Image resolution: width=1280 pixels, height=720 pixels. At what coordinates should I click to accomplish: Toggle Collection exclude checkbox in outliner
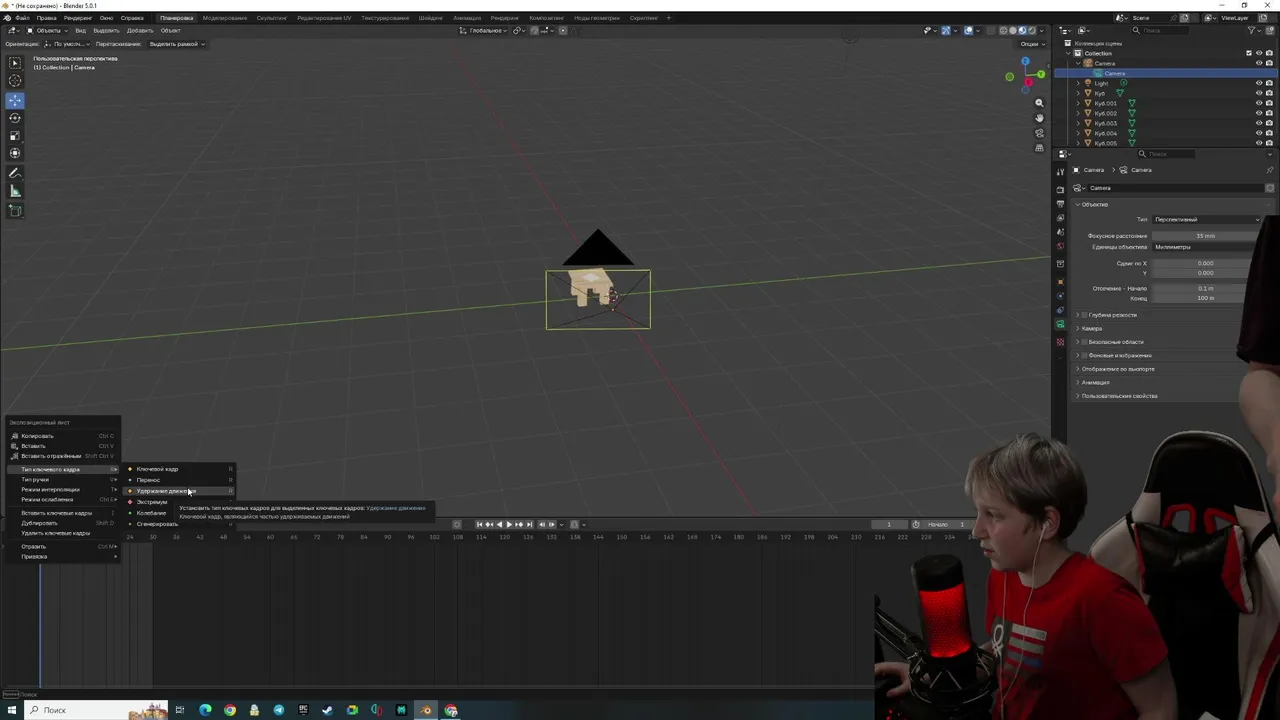1249,53
